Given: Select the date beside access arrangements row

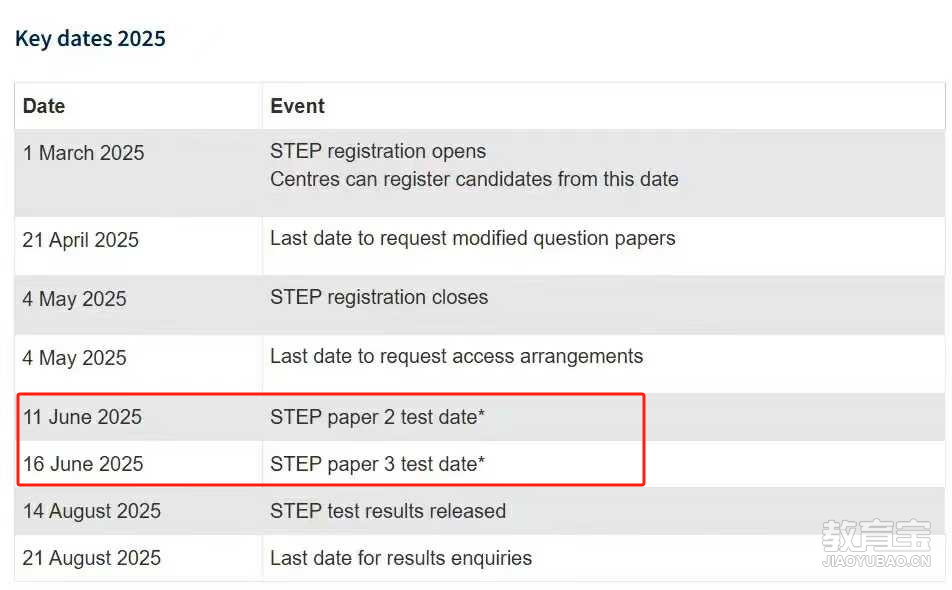Looking at the screenshot, I should point(75,358).
